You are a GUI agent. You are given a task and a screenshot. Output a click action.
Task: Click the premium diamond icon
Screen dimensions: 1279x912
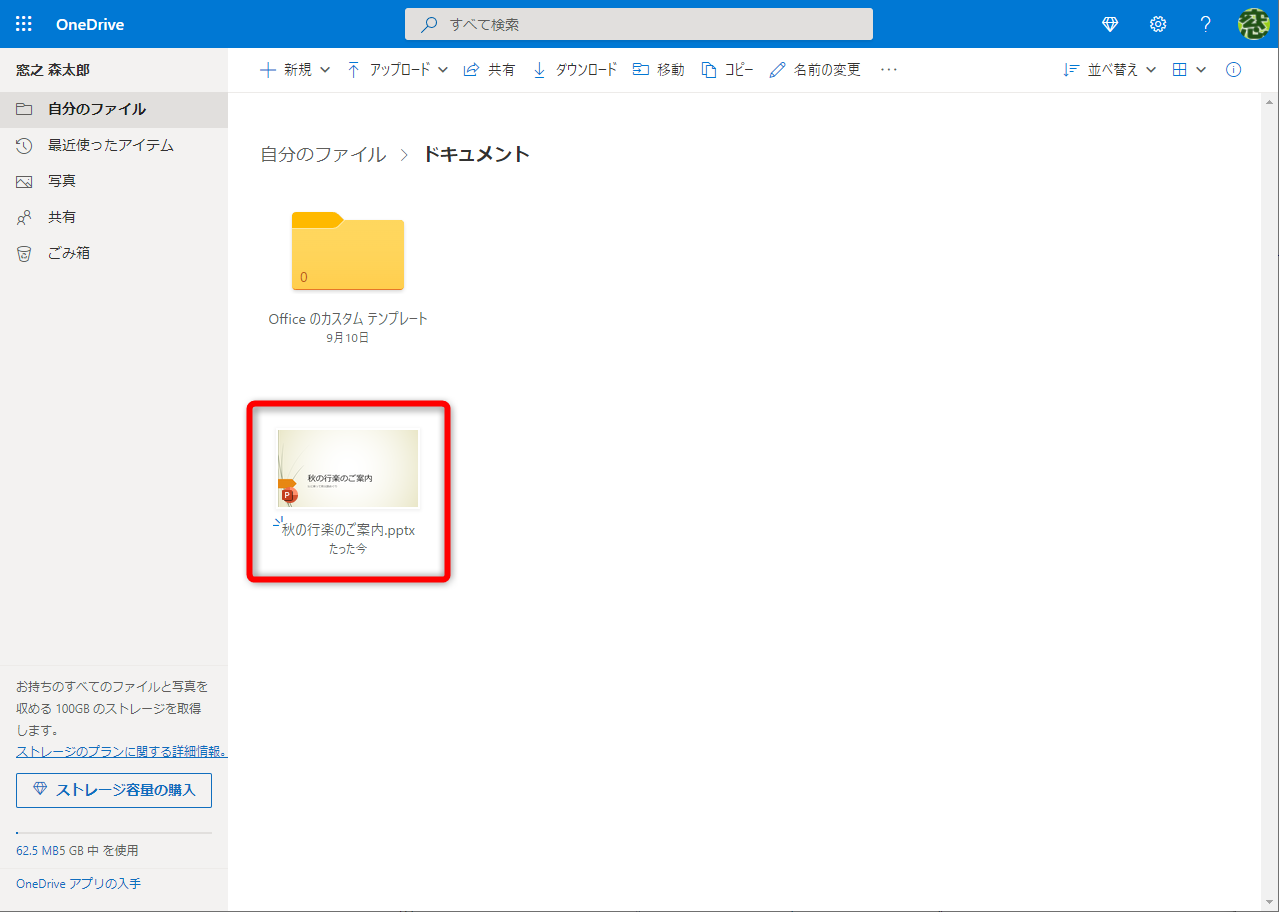point(1110,23)
